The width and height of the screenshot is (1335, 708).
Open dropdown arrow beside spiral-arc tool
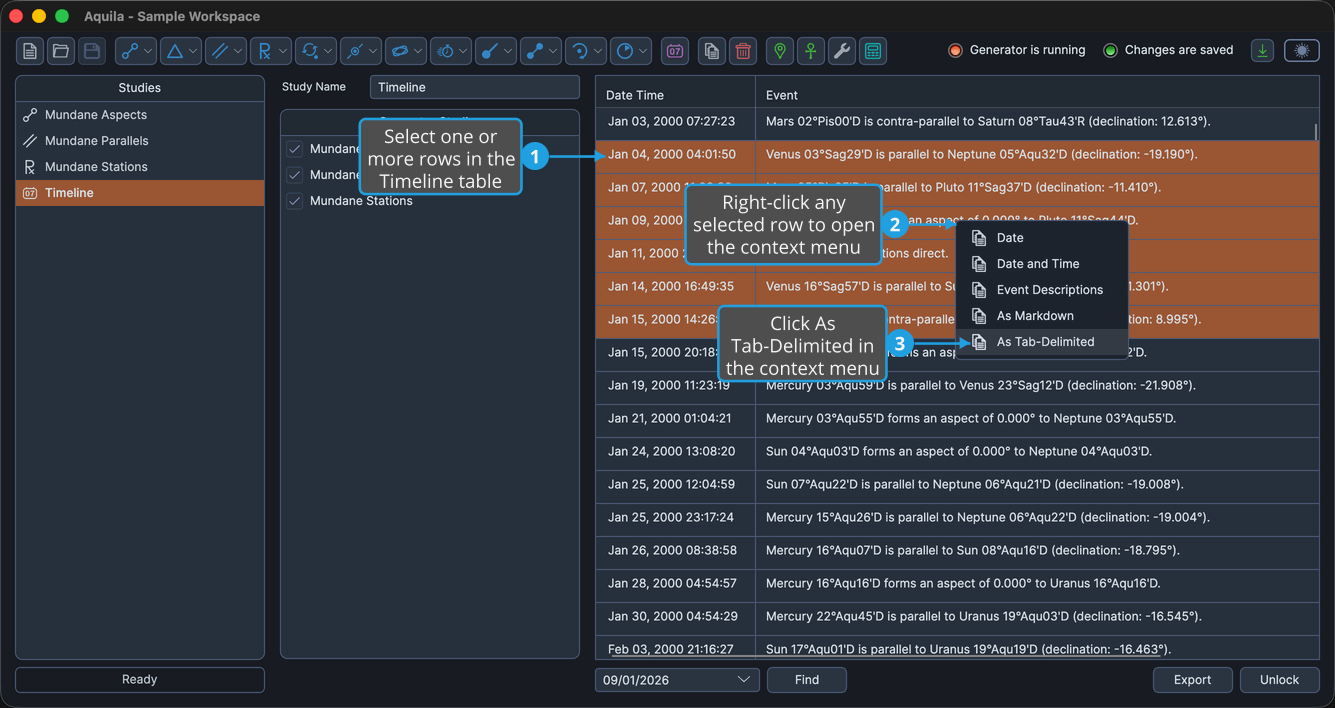(598, 51)
